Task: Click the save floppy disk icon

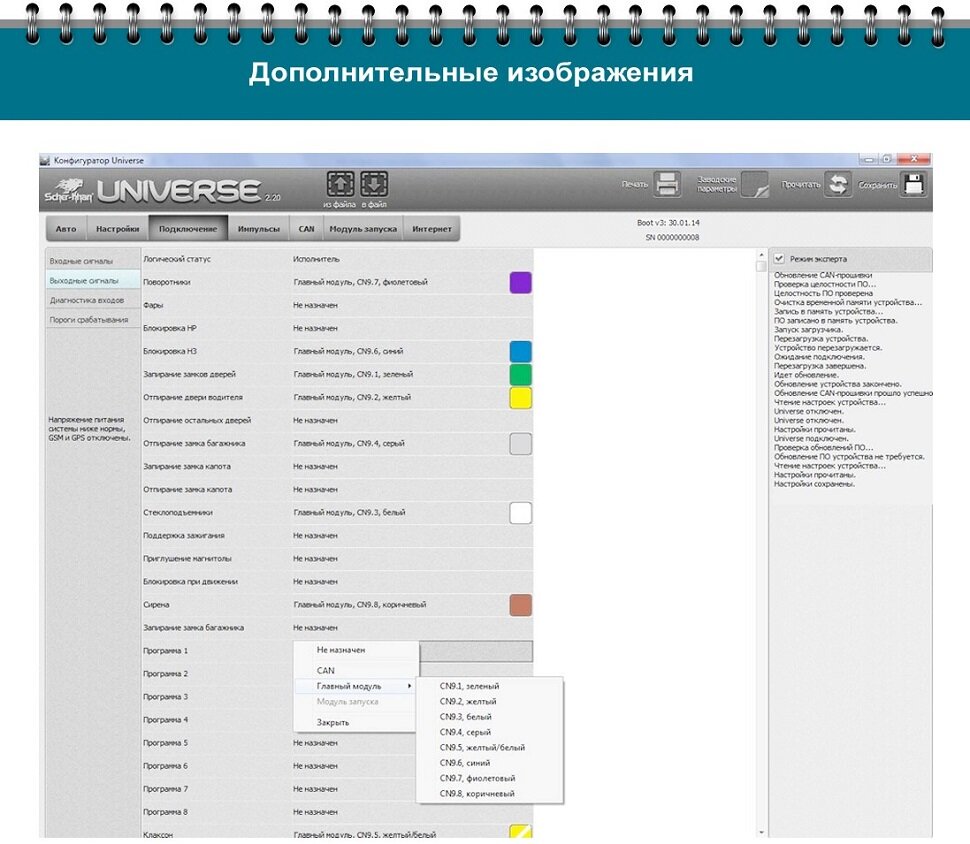Action: tap(914, 184)
